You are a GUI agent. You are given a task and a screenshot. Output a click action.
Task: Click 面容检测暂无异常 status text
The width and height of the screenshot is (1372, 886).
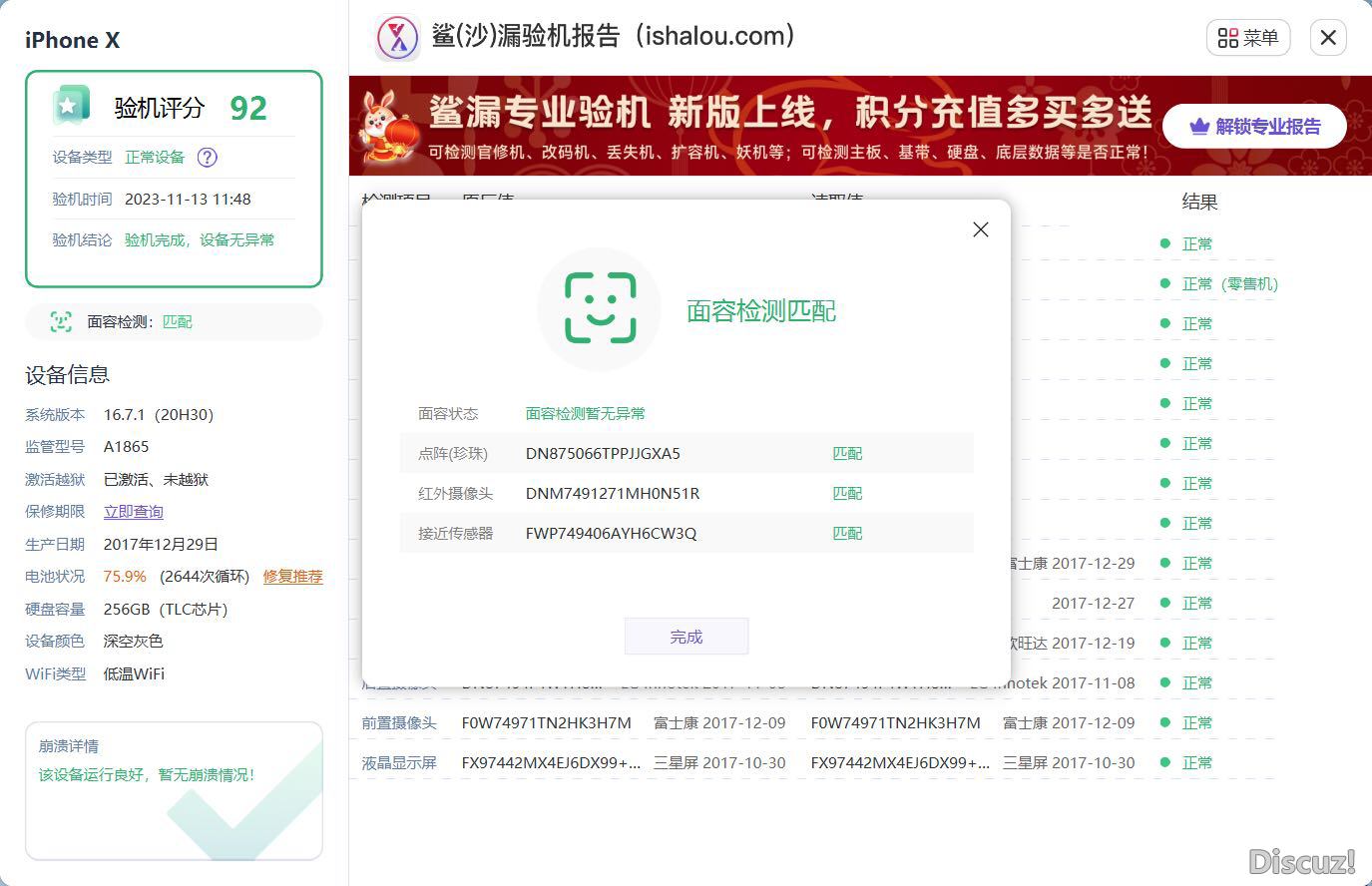point(586,413)
